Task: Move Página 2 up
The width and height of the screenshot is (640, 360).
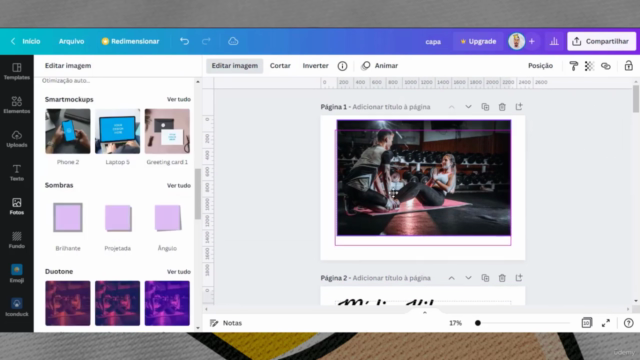Action: click(451, 278)
